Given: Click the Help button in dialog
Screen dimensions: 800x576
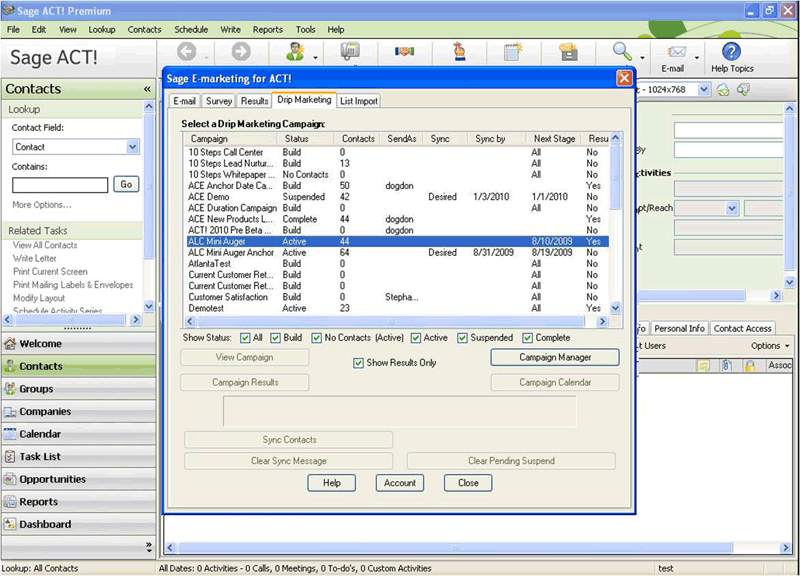Looking at the screenshot, I should coord(332,483).
